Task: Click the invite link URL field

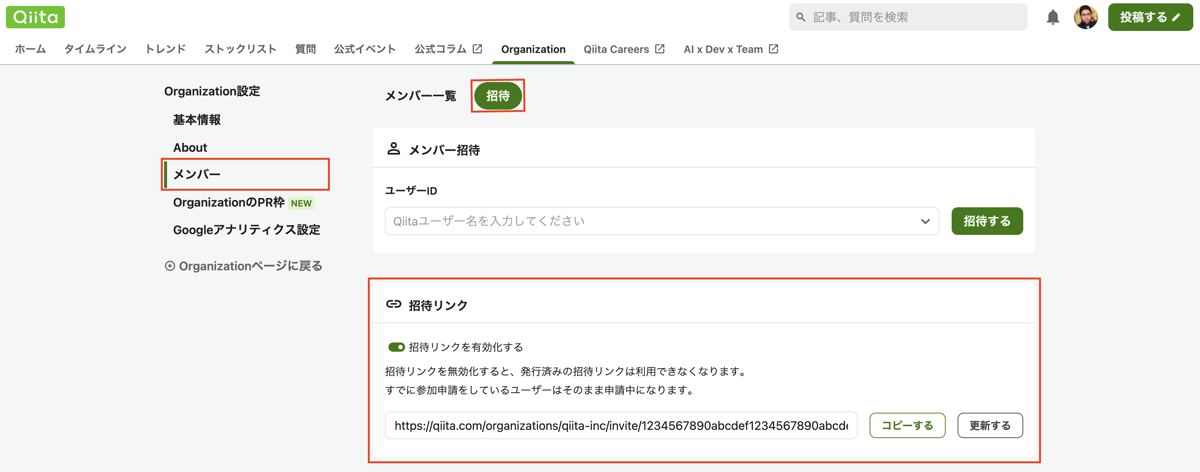Action: pyautogui.click(x=621, y=425)
